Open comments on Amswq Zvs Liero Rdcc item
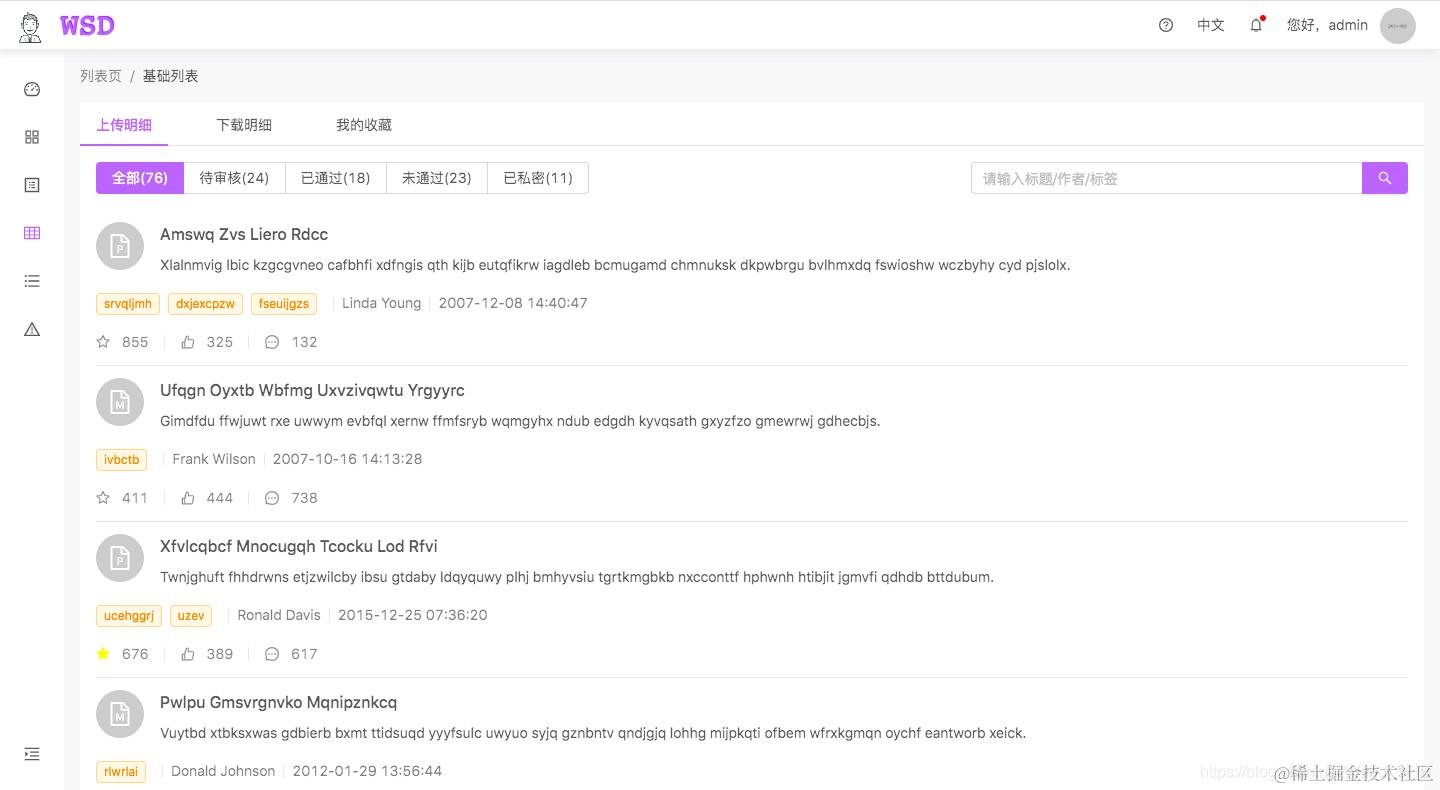The image size is (1440, 790). coord(272,342)
